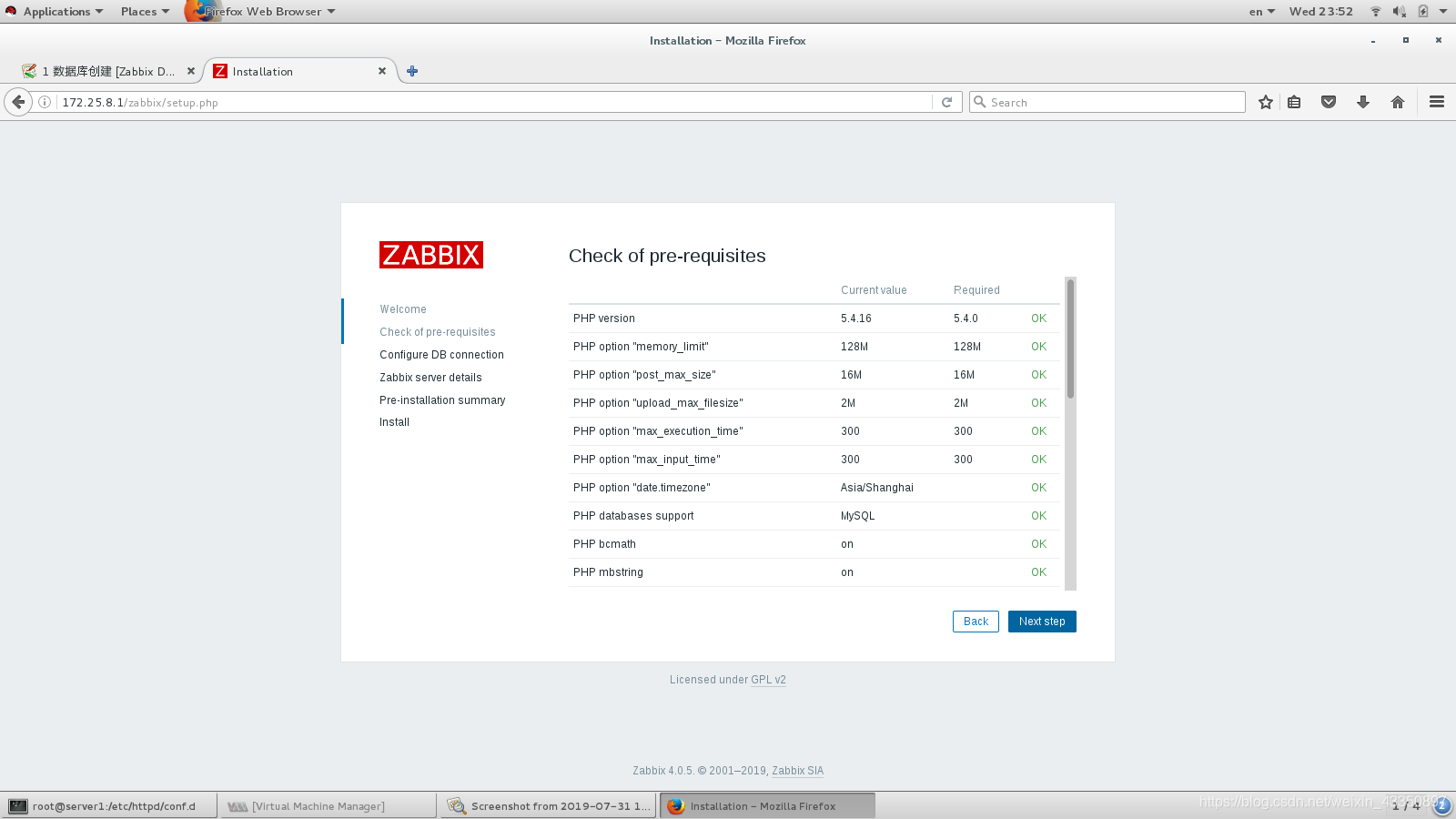Expand the system menu arrow in top bar
Image resolution: width=1456 pixels, height=819 pixels.
click(x=1443, y=12)
